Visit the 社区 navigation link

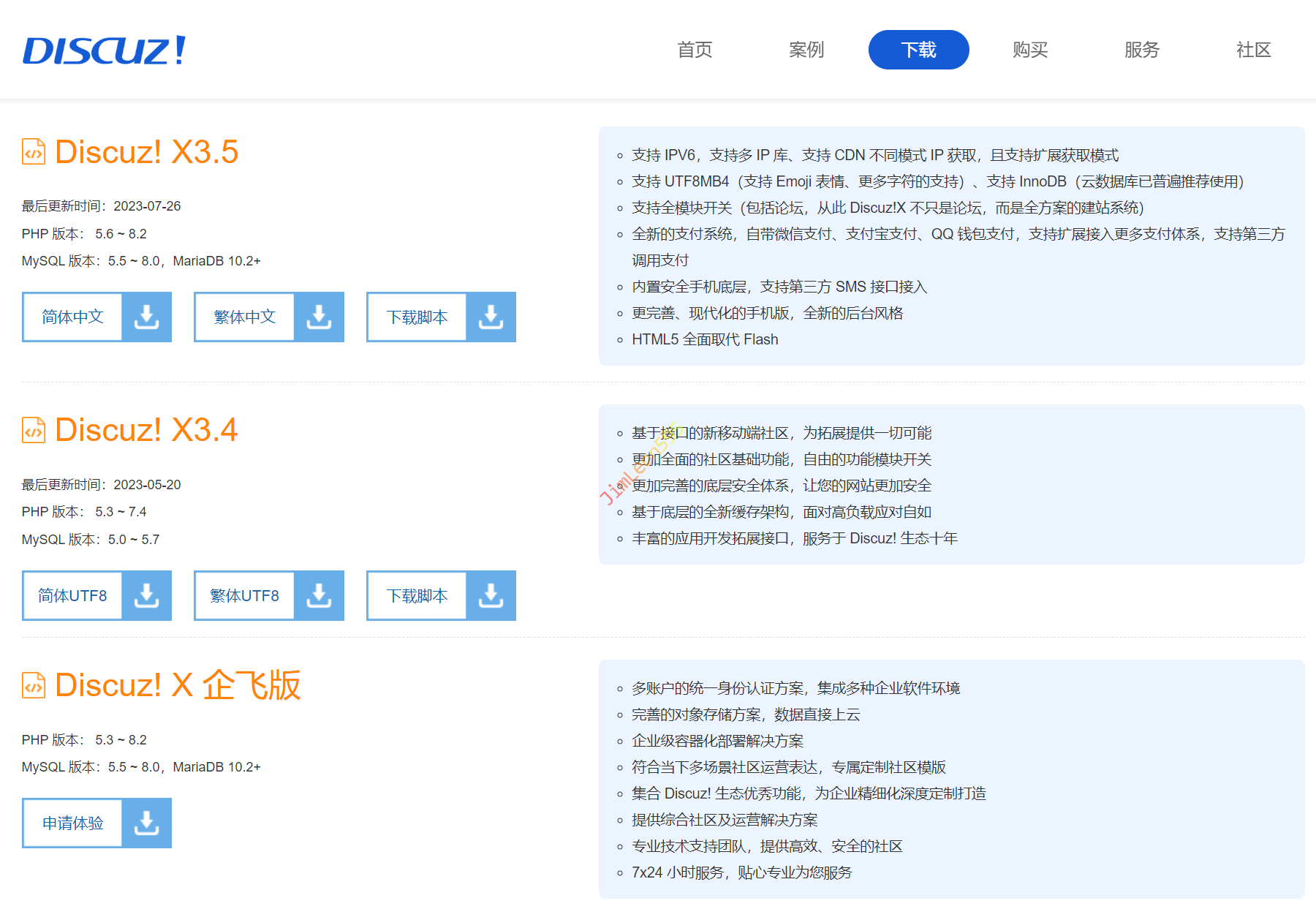tap(1254, 50)
